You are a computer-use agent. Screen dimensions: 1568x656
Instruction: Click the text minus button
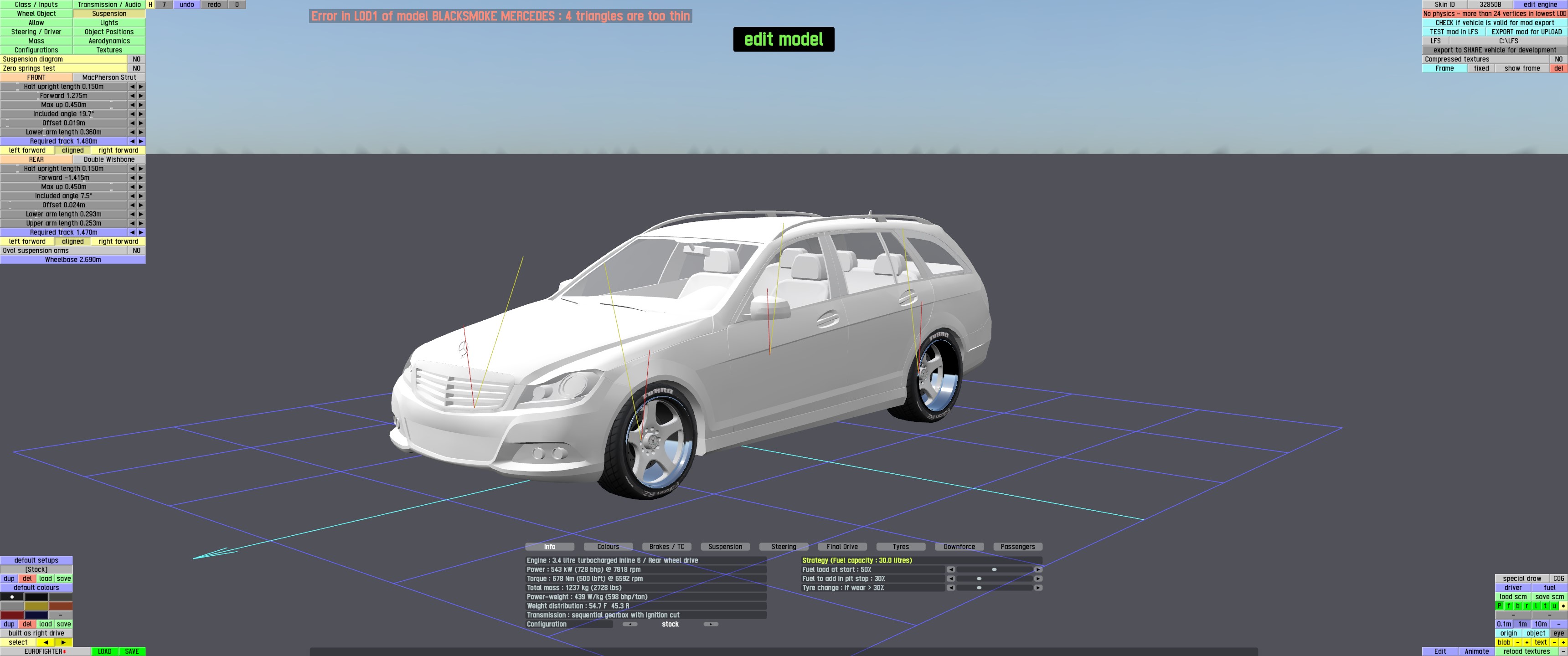point(1554,642)
